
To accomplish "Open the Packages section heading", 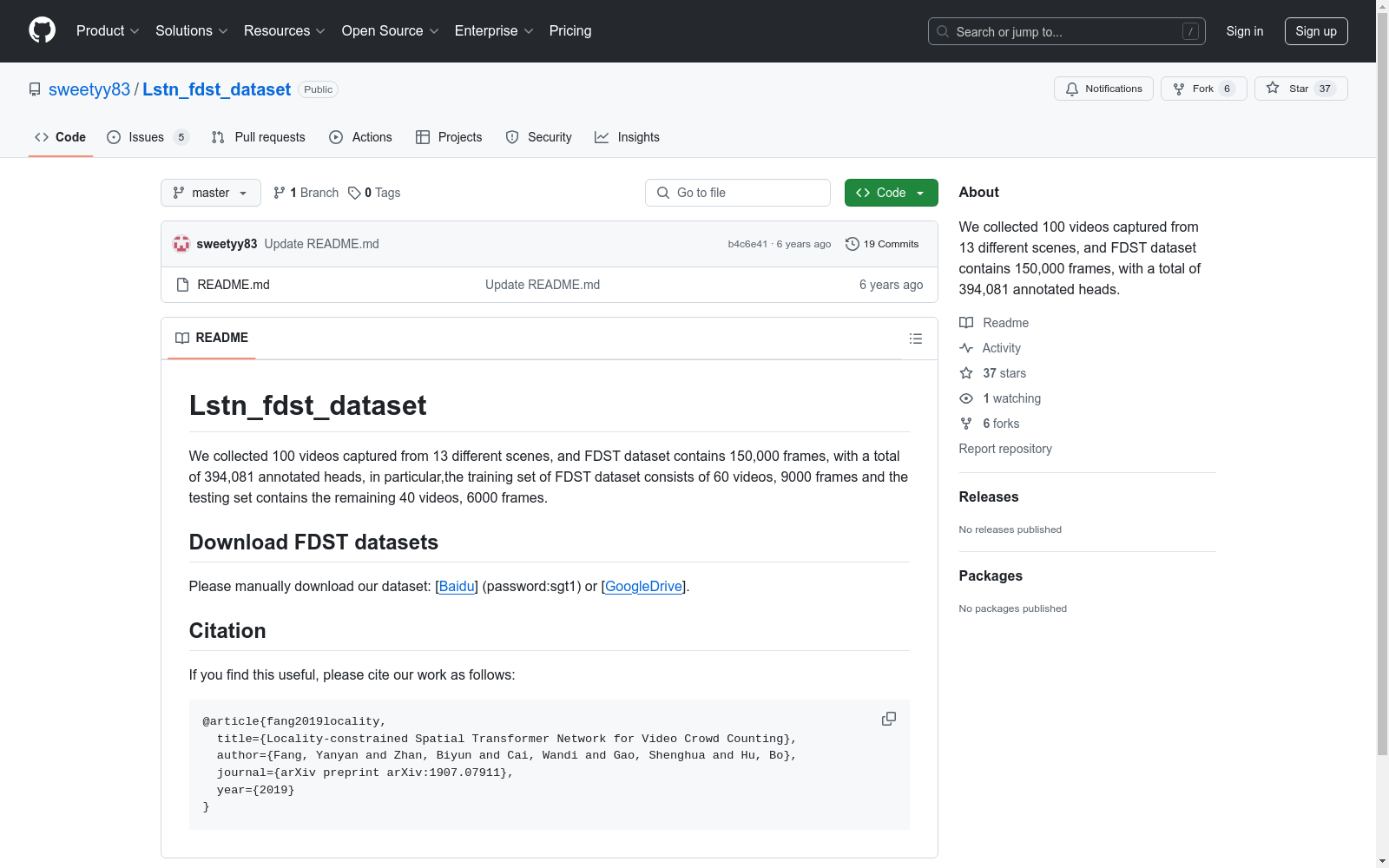I will click(x=991, y=575).
